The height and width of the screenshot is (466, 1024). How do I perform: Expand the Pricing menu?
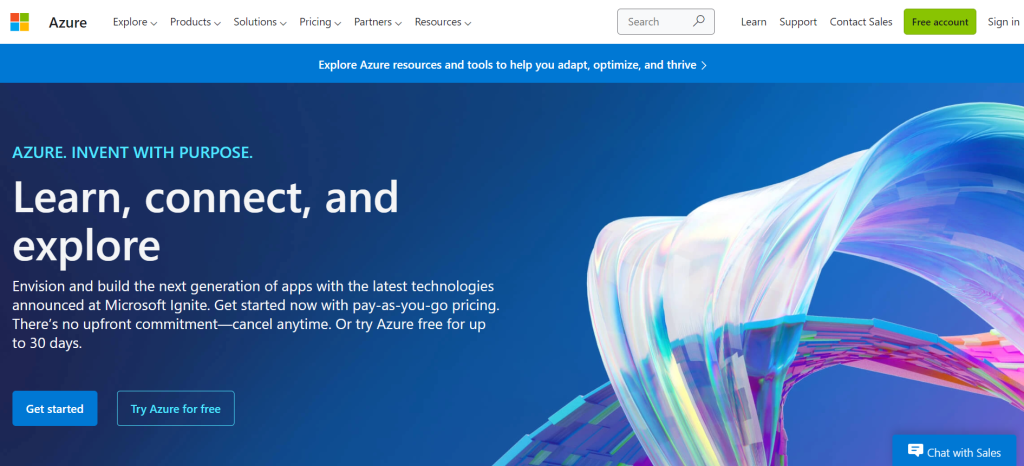(320, 22)
